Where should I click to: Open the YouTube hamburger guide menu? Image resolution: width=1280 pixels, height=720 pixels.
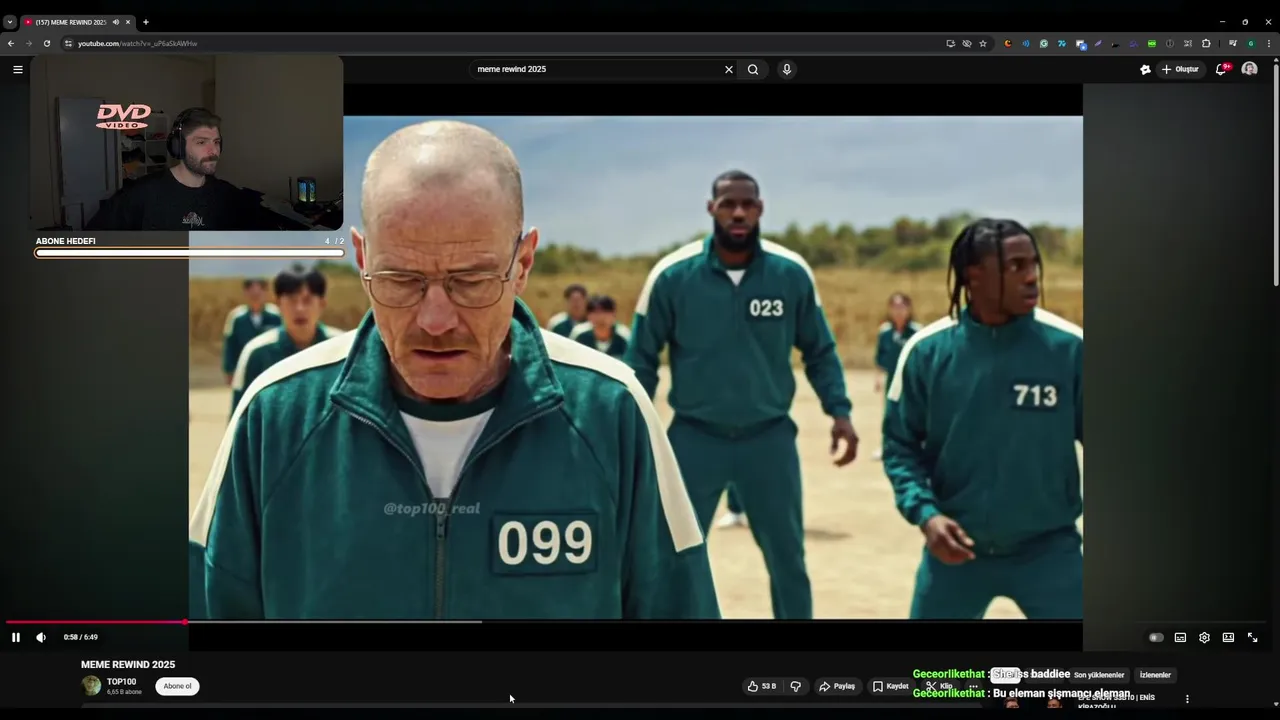(17, 69)
